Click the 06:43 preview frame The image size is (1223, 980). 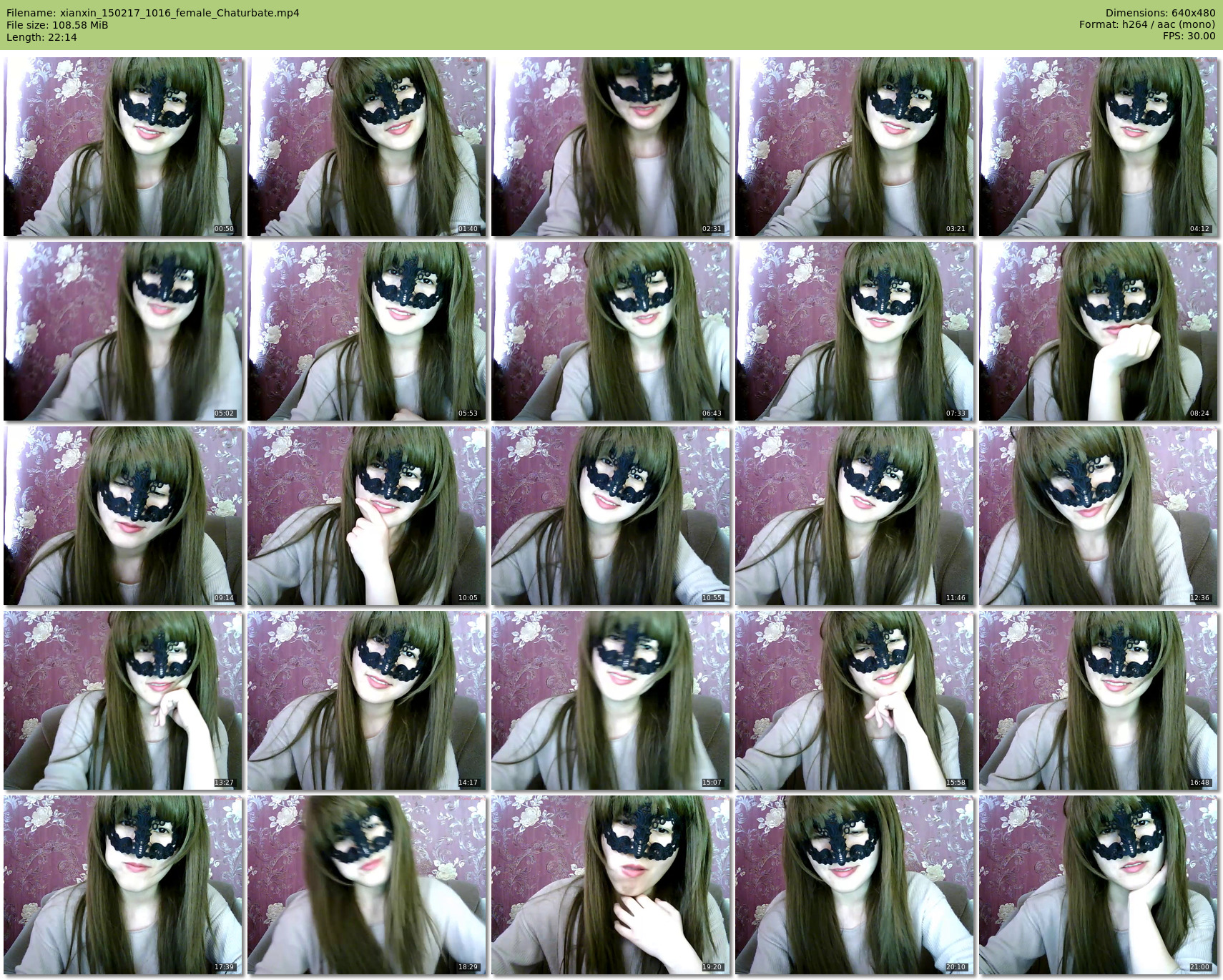pyautogui.click(x=611, y=331)
